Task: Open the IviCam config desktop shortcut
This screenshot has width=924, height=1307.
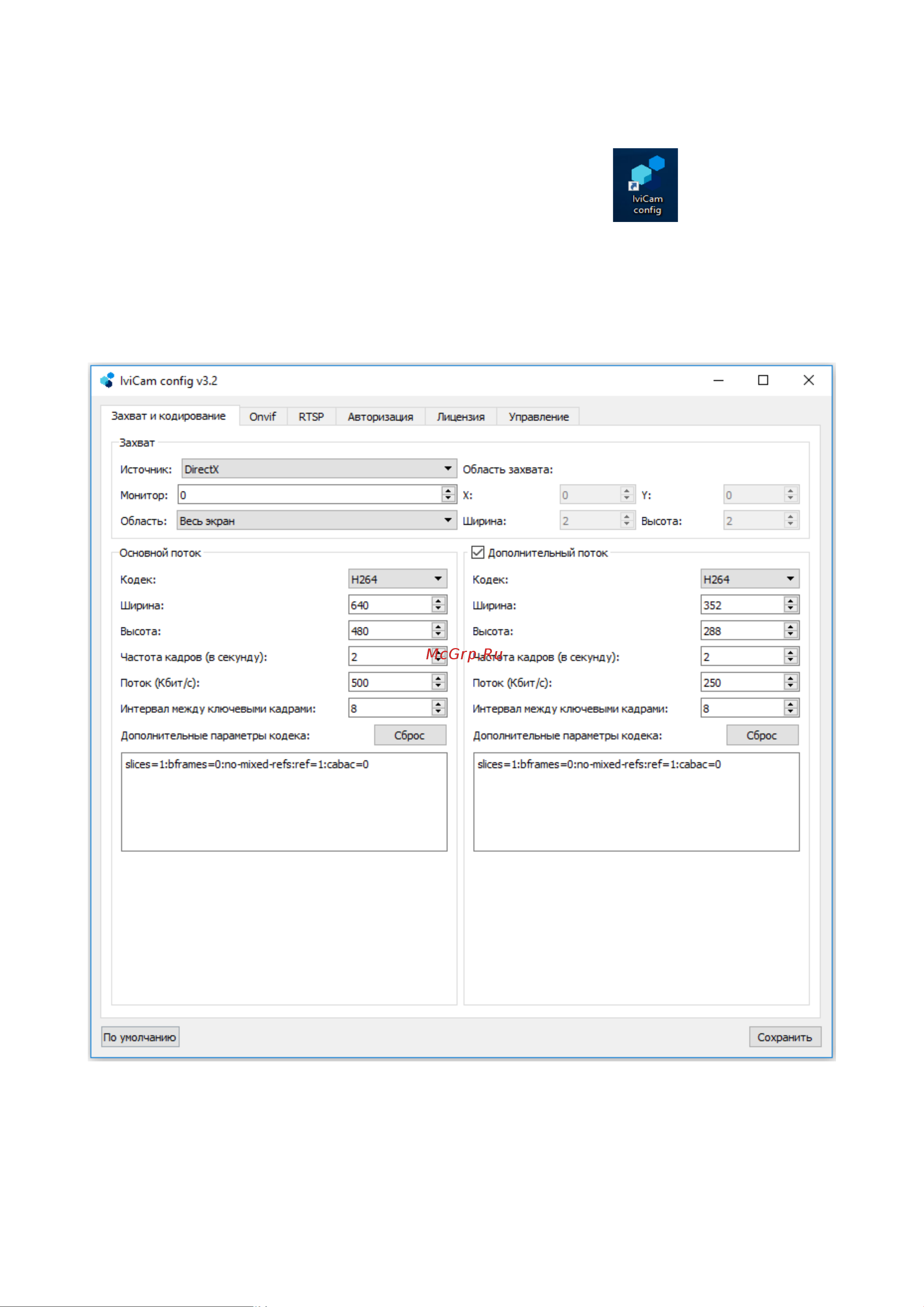Action: (645, 185)
